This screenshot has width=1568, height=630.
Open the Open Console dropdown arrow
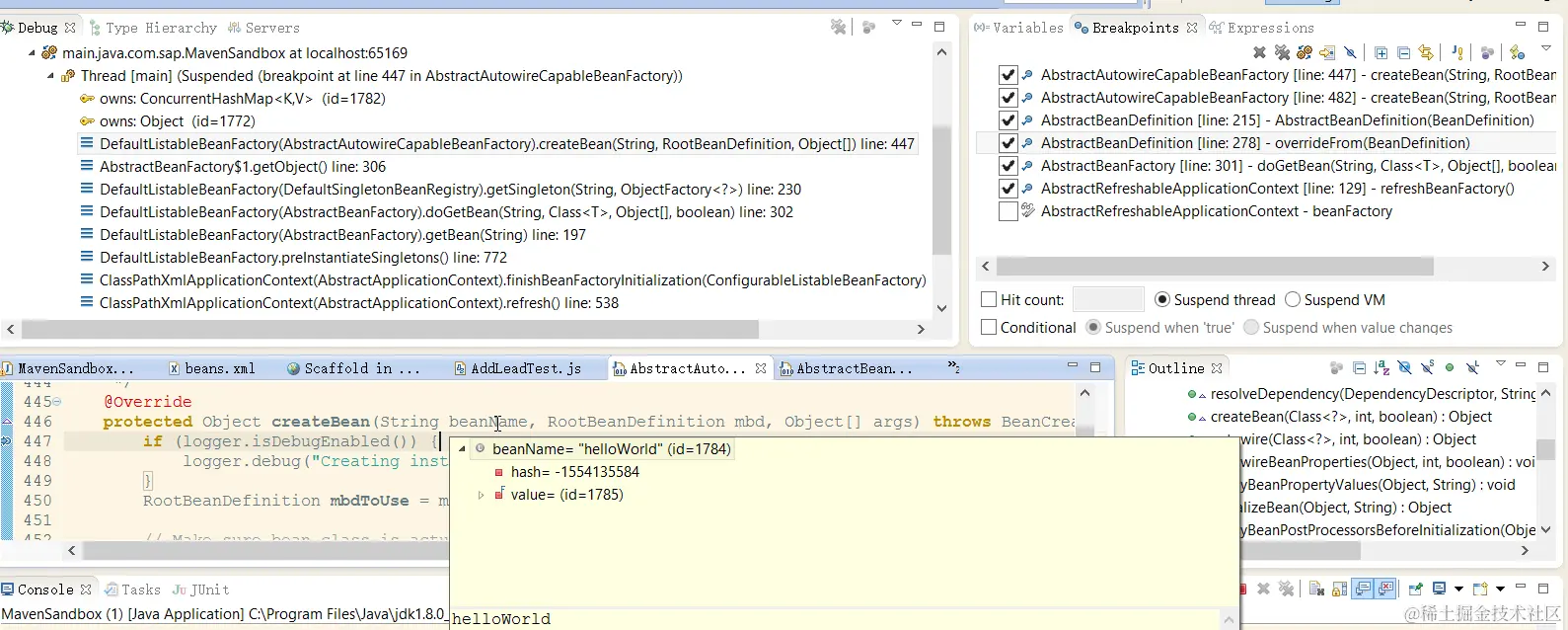pyautogui.click(x=1500, y=590)
